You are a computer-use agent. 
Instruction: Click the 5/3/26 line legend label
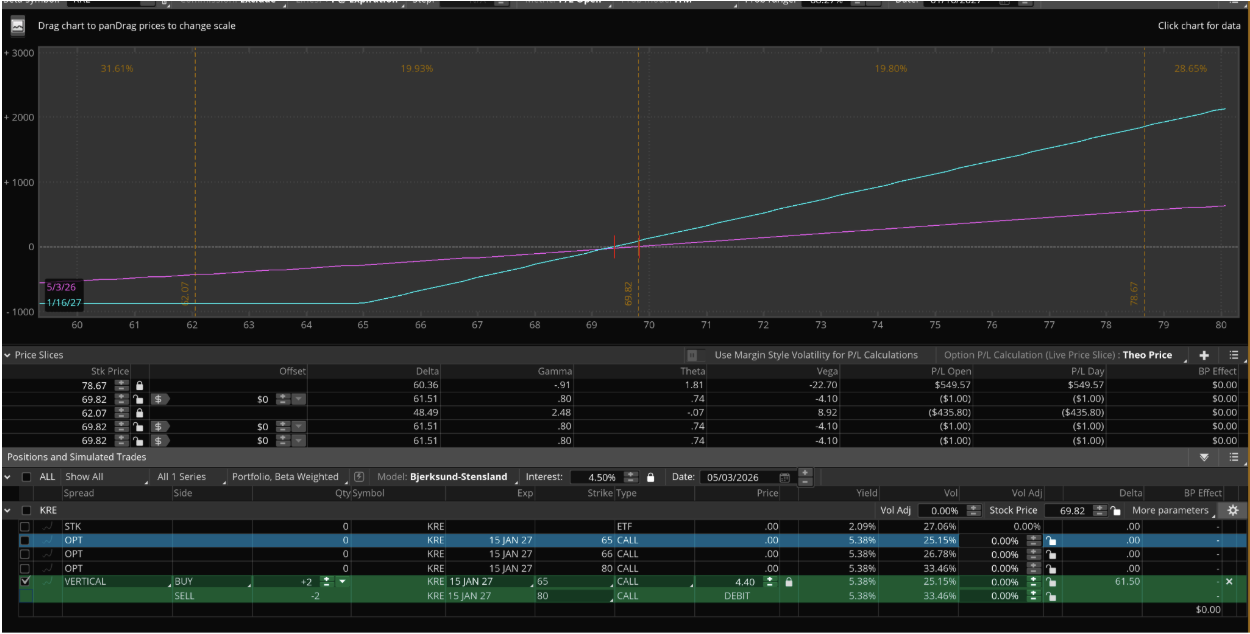(62, 287)
